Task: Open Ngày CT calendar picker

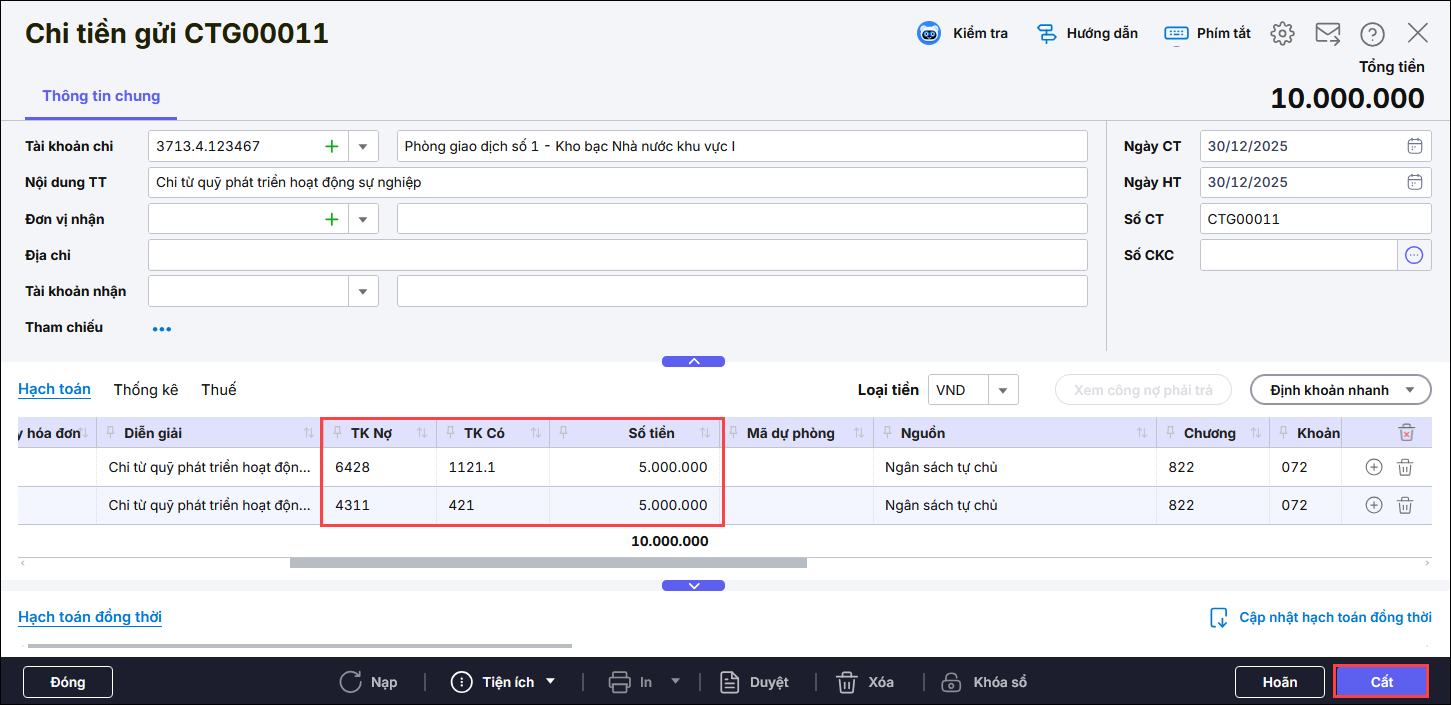Action: click(x=1414, y=146)
